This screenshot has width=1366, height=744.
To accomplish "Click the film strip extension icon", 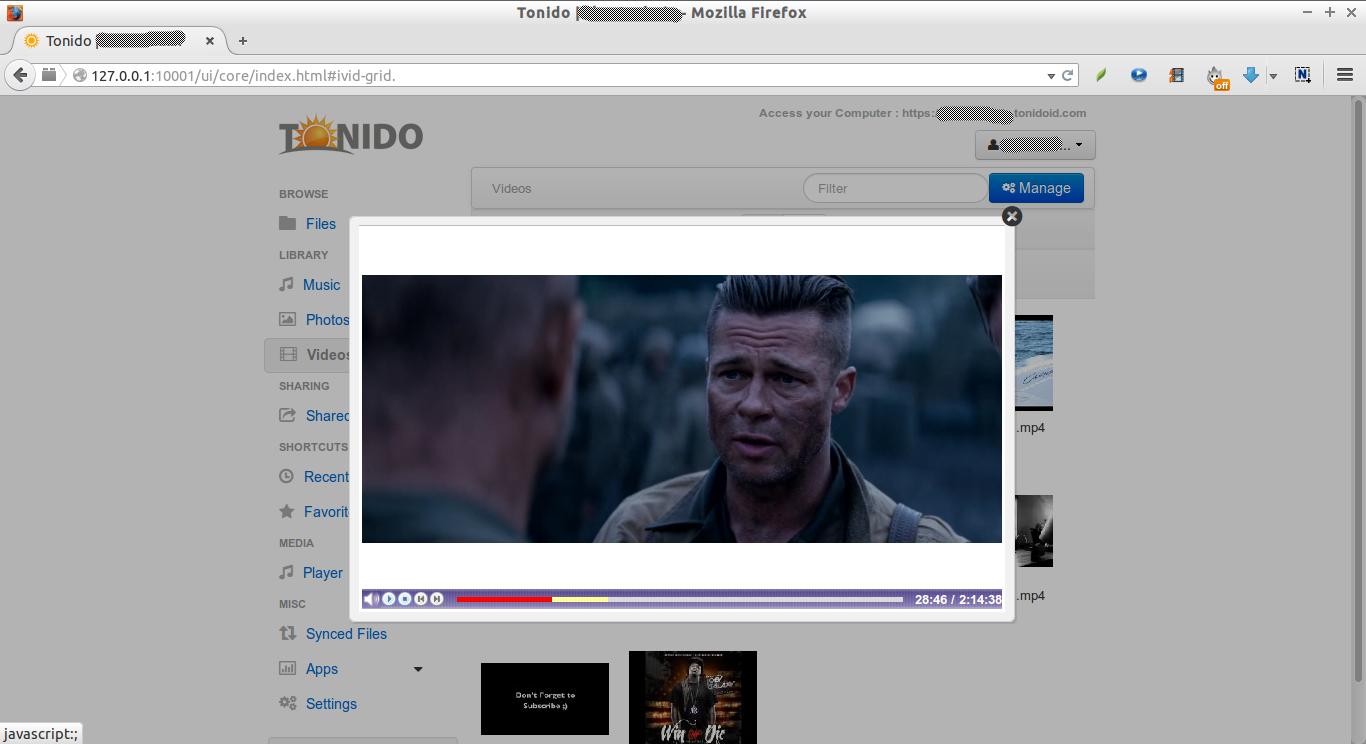I will coord(1176,75).
